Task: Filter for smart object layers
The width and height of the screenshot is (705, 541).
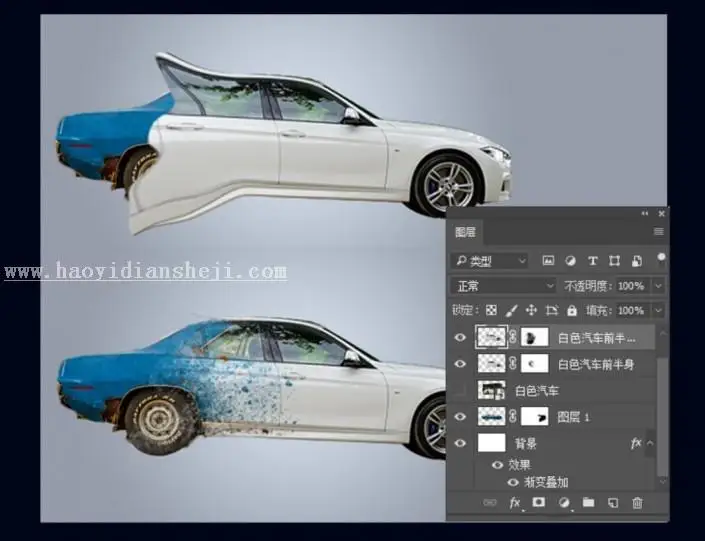Action: pyautogui.click(x=637, y=261)
